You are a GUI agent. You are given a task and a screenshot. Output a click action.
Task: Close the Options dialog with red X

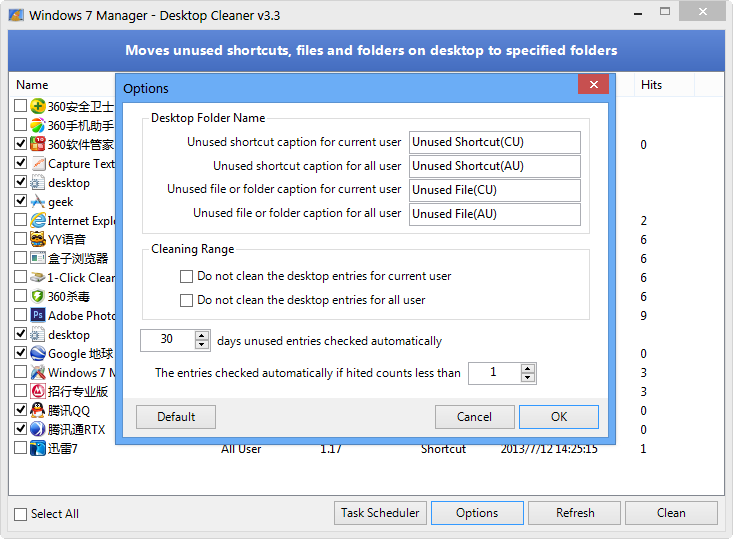[x=593, y=85]
